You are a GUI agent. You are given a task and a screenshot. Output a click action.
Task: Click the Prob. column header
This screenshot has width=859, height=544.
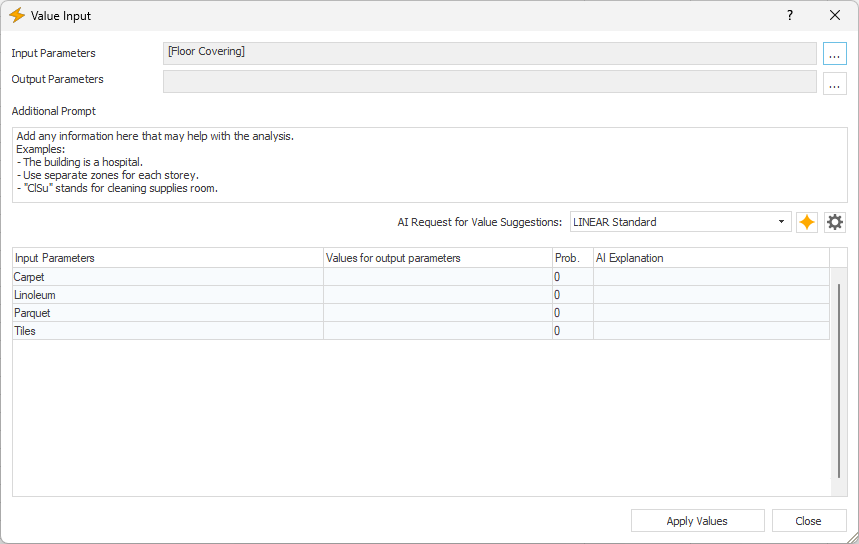pos(573,258)
